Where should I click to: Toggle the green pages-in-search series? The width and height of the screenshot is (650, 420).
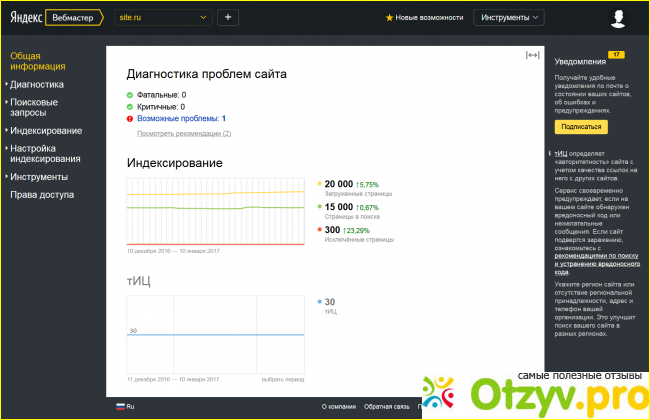click(x=319, y=206)
